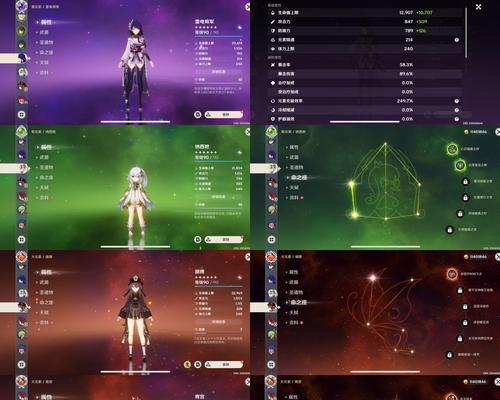The height and width of the screenshot is (400, 500).
Task: Open the Weapons menu on the Nahida attribute screen
Action: [x=44, y=157]
